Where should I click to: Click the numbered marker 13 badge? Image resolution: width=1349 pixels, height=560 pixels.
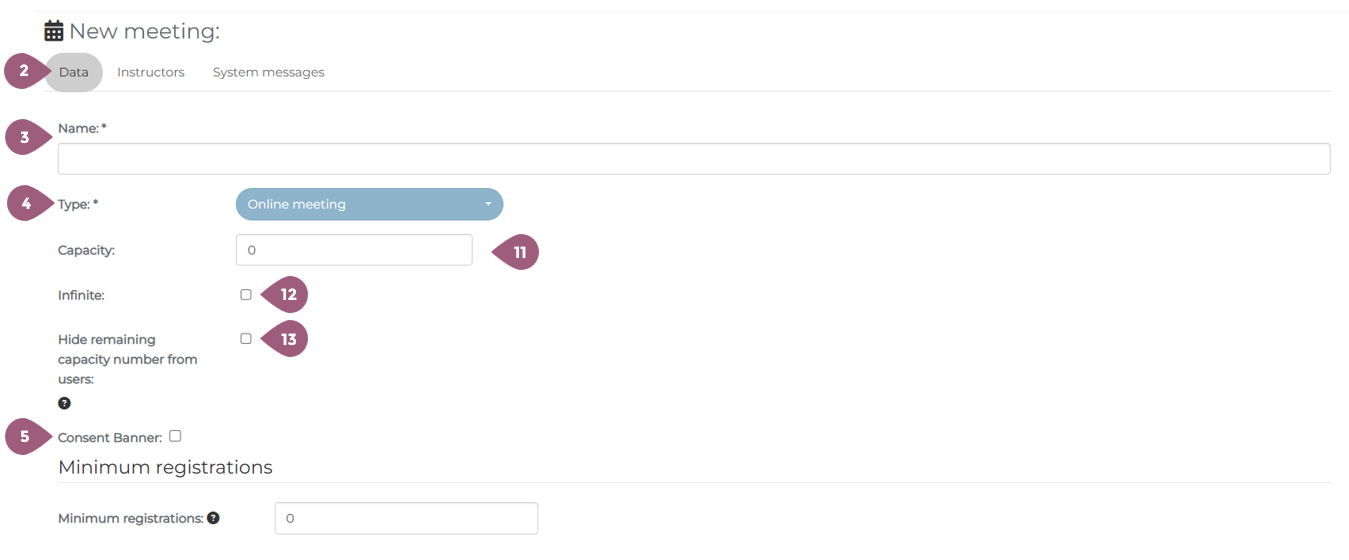click(288, 340)
